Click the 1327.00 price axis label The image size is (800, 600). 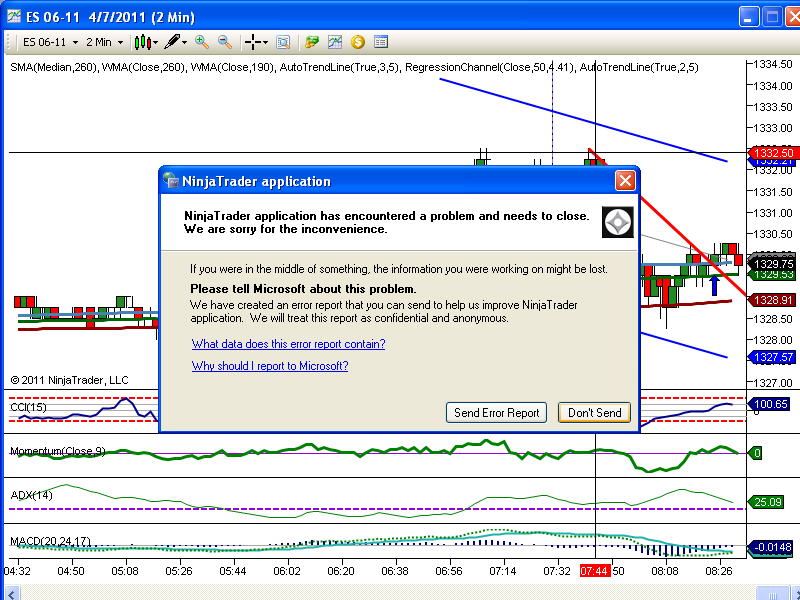(774, 383)
